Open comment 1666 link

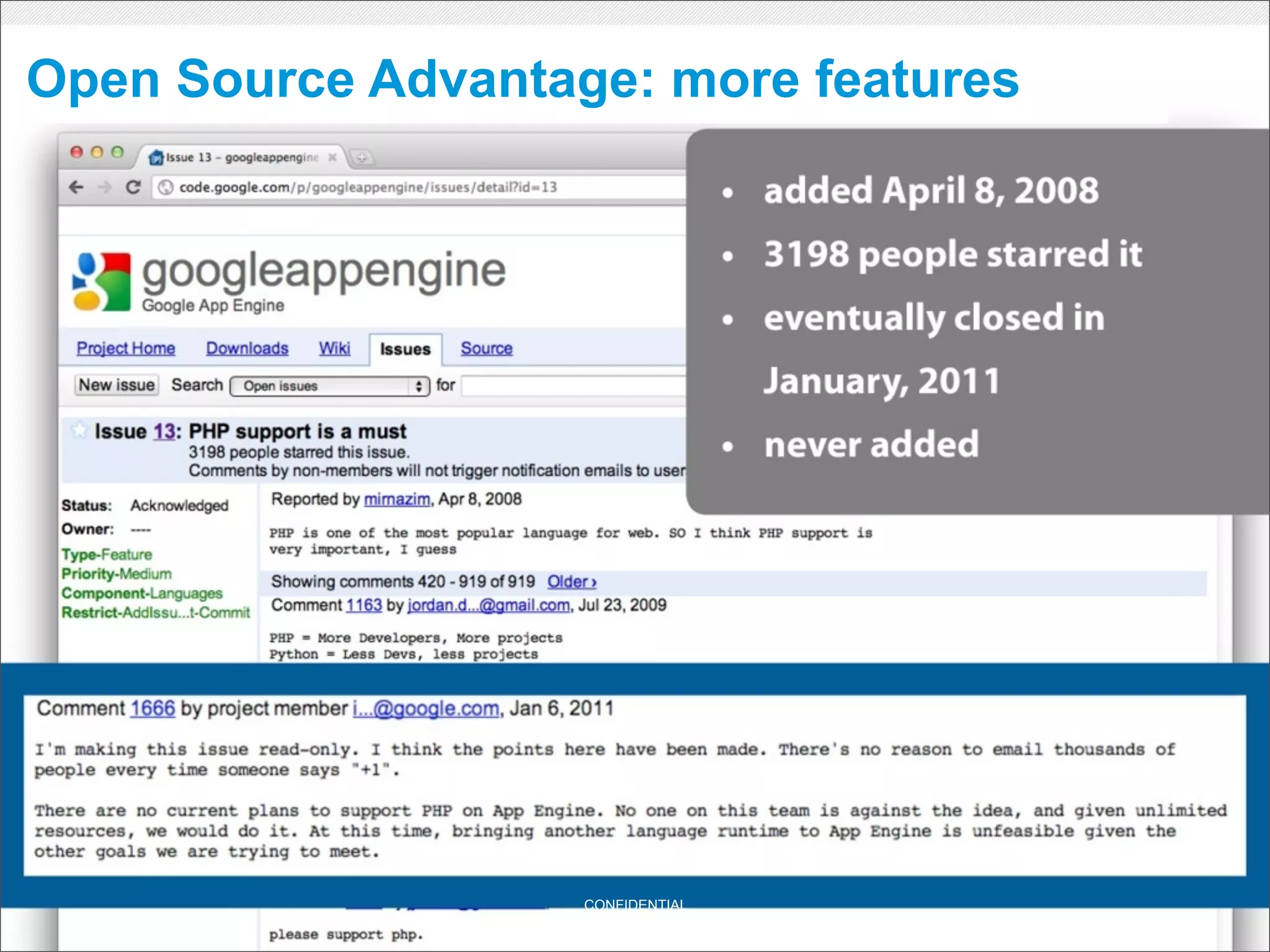[153, 708]
